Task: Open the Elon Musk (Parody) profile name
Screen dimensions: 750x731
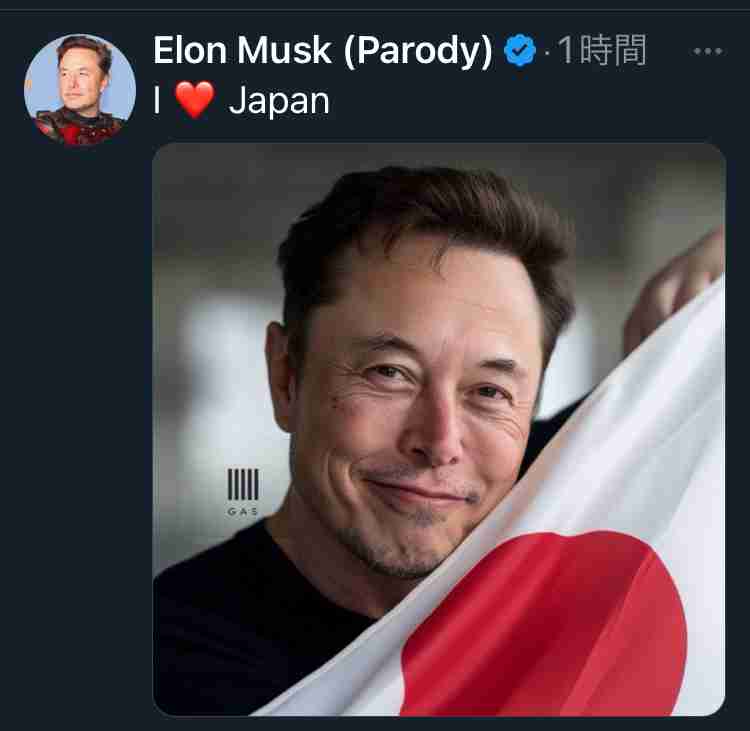Action: tap(323, 50)
